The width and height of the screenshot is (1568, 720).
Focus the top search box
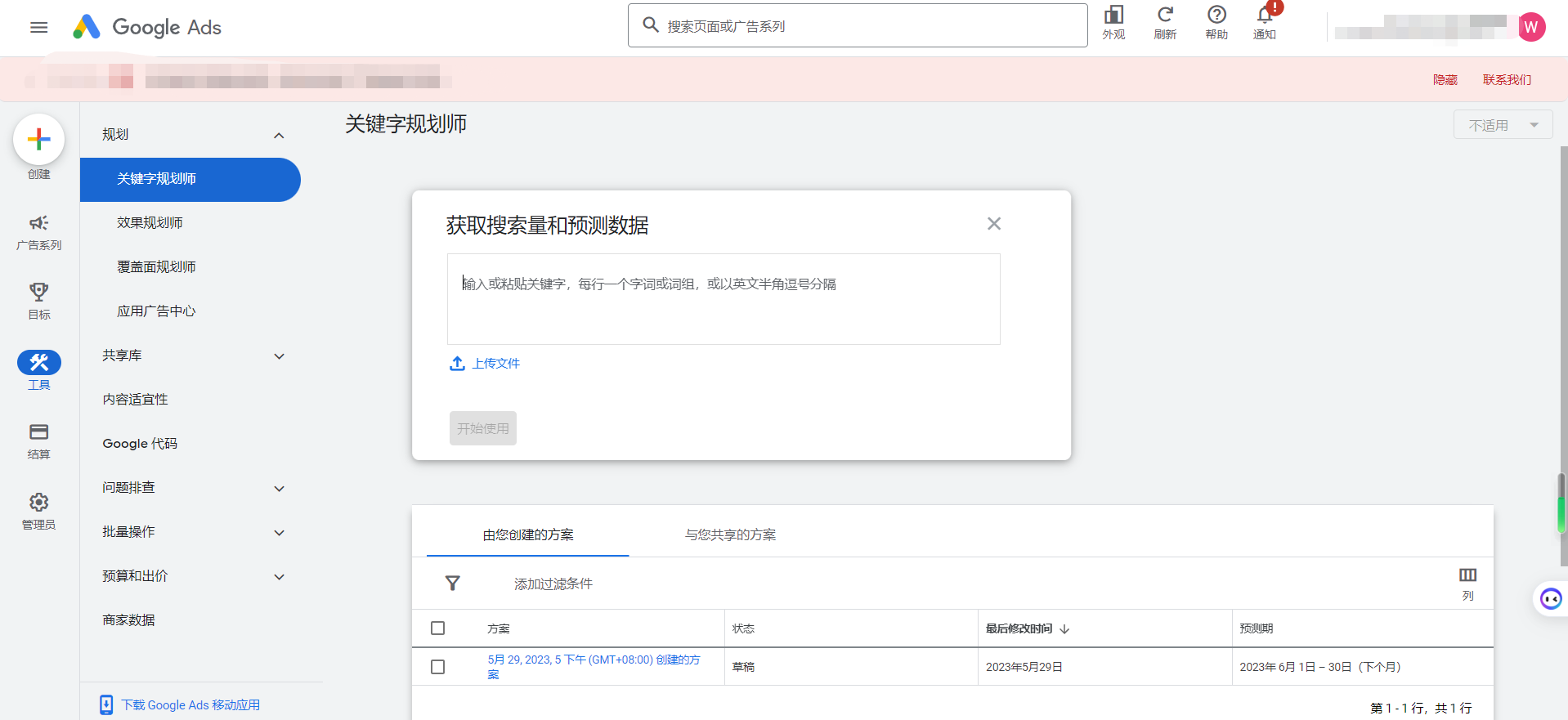click(858, 25)
